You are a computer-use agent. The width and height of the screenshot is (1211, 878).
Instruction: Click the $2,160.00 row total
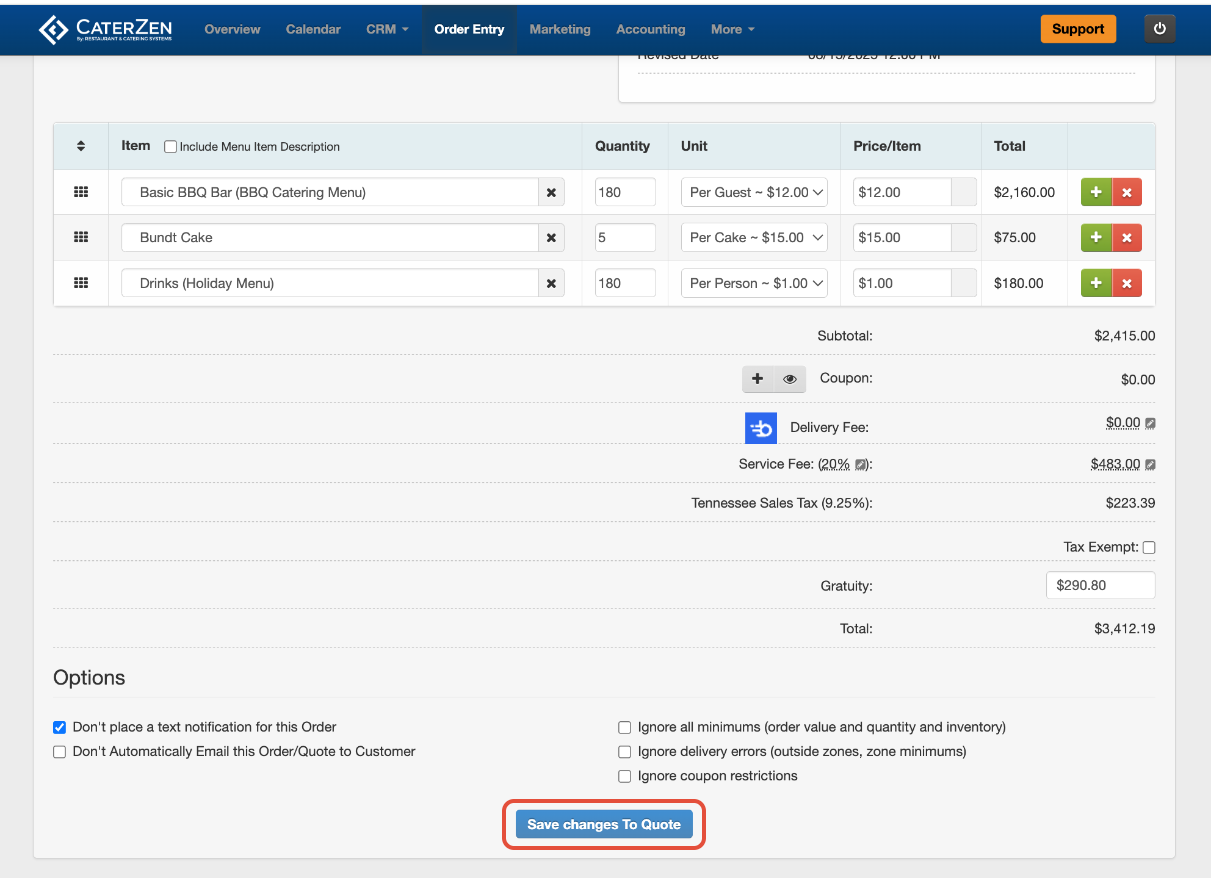point(1024,192)
